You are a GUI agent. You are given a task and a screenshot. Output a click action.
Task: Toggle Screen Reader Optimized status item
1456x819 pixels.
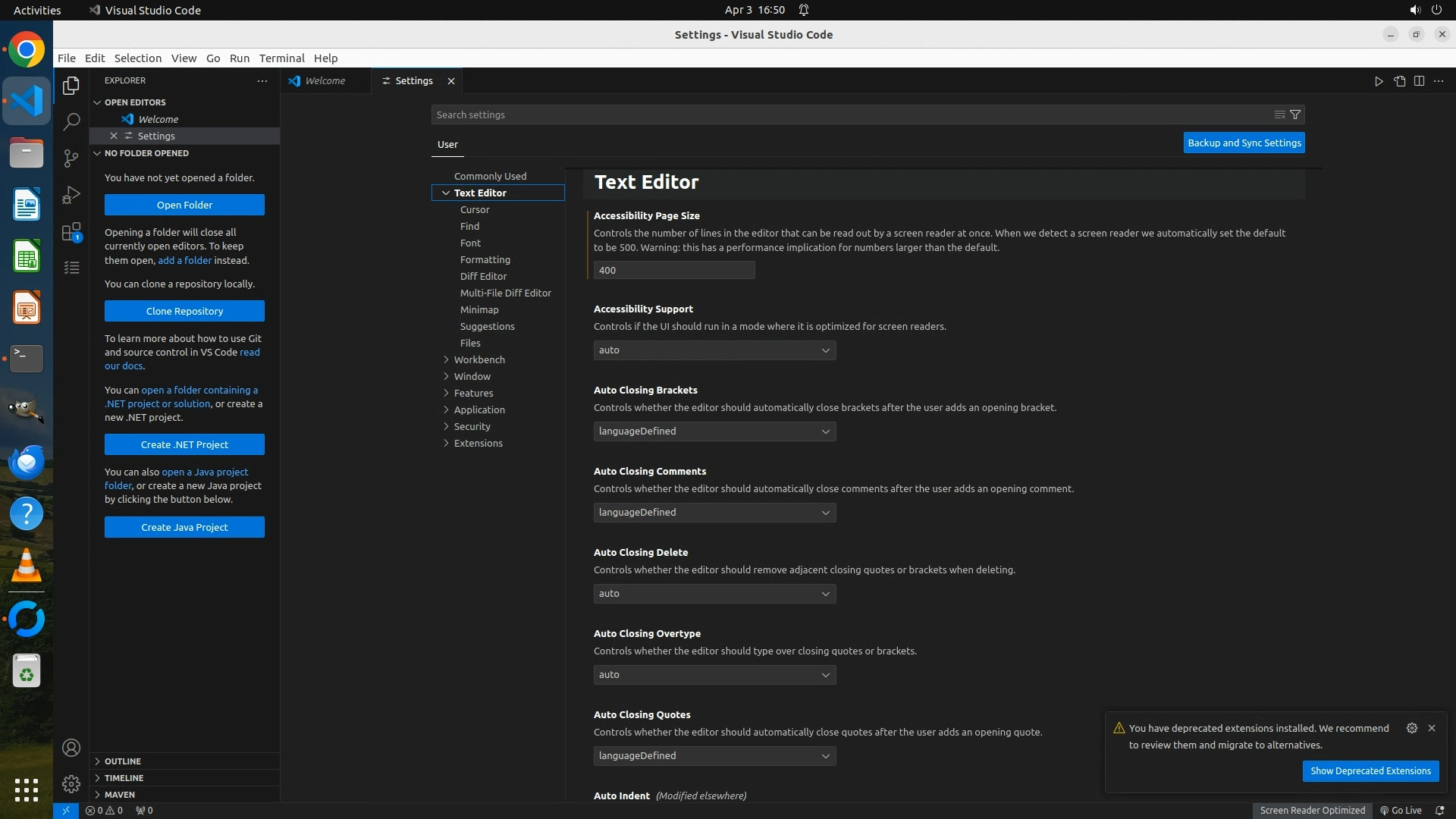click(1312, 810)
